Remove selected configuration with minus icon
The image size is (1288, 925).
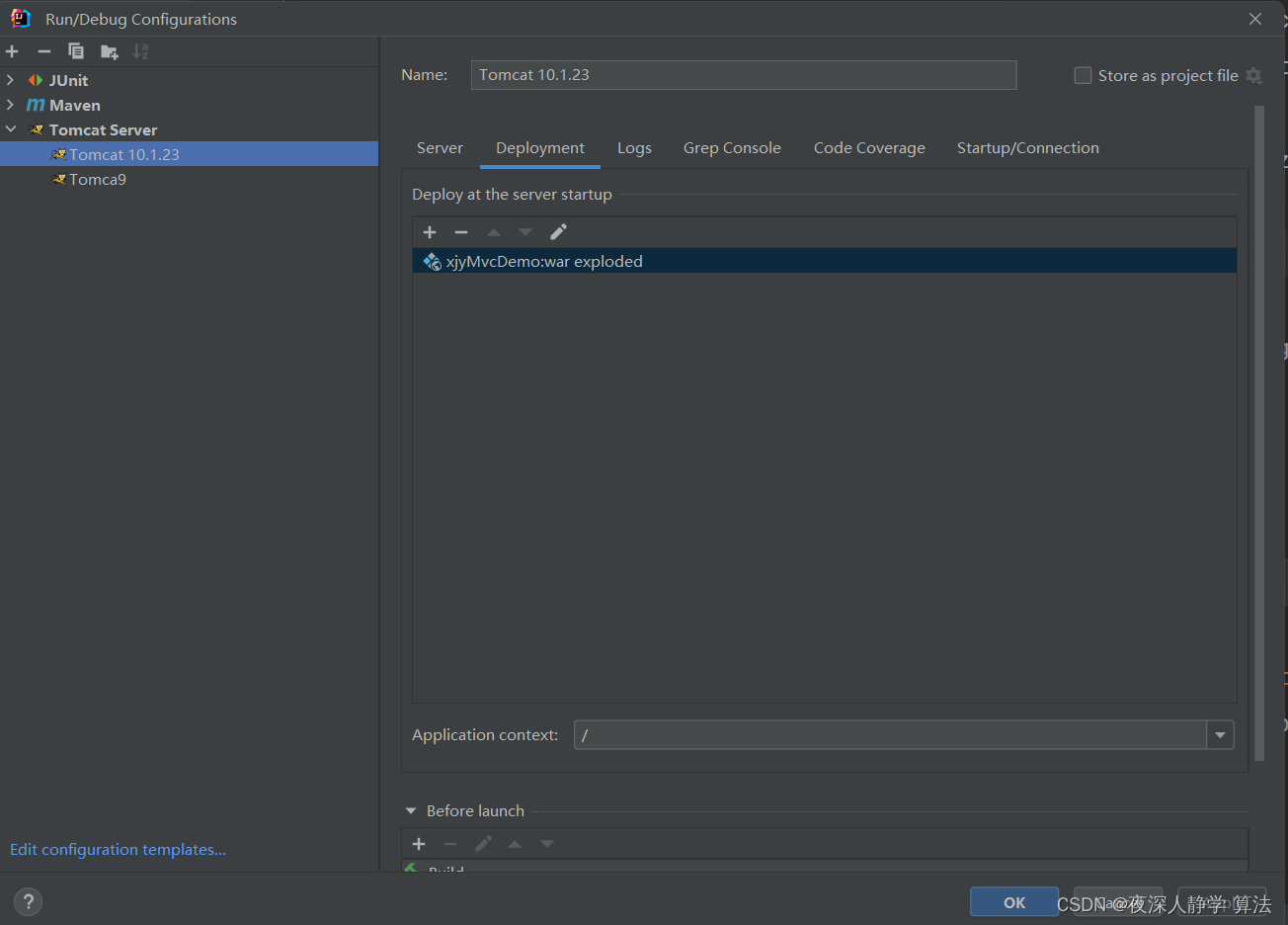(43, 51)
